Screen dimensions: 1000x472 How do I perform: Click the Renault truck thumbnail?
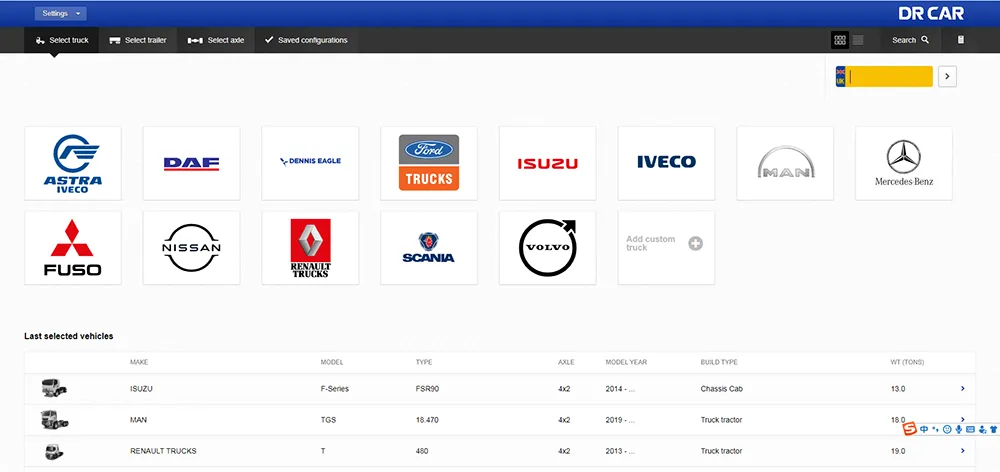pos(54,452)
